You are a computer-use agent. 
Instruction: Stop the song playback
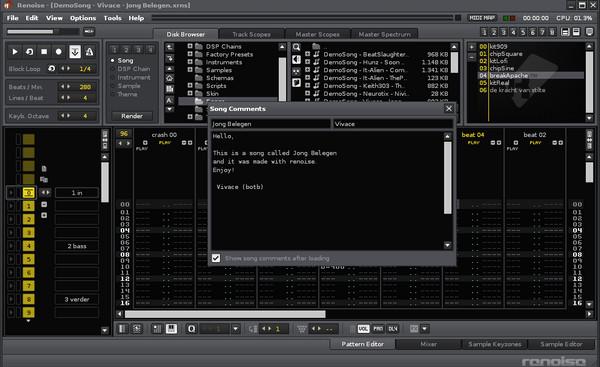point(44,52)
